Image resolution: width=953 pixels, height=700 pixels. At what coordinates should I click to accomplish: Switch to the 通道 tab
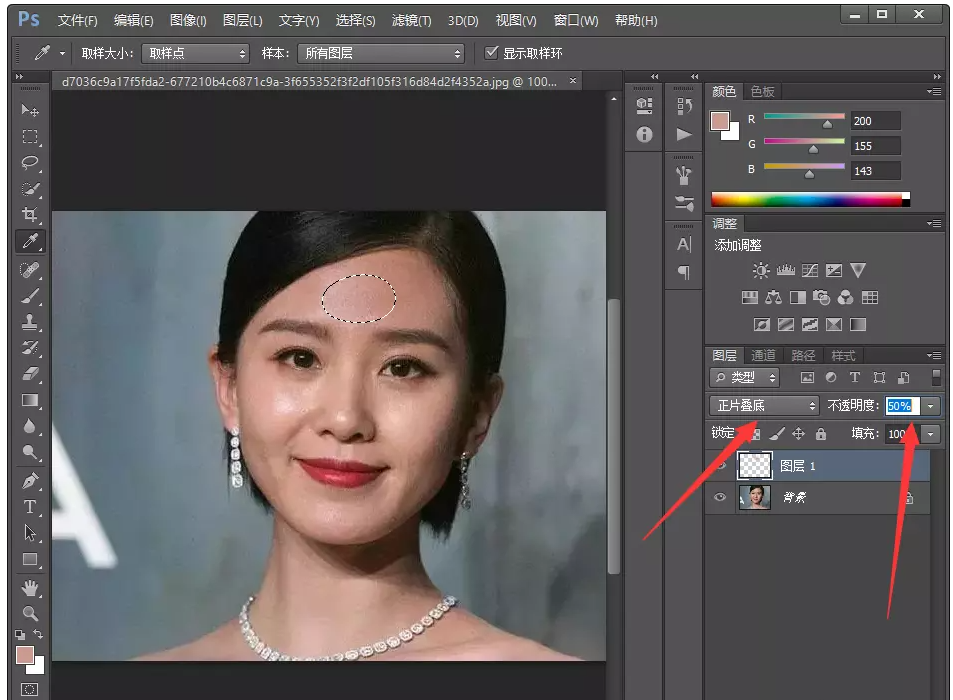pyautogui.click(x=763, y=355)
